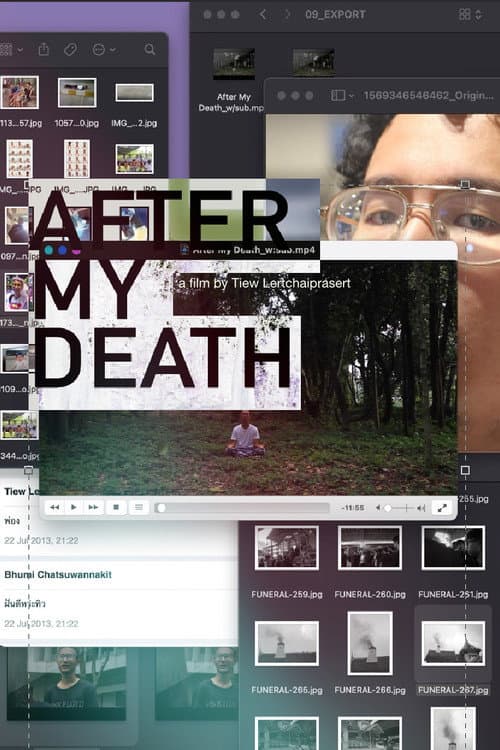Select the right webcam photo of man in glasses
Screen dimensions: 500x750
[x=197, y=684]
